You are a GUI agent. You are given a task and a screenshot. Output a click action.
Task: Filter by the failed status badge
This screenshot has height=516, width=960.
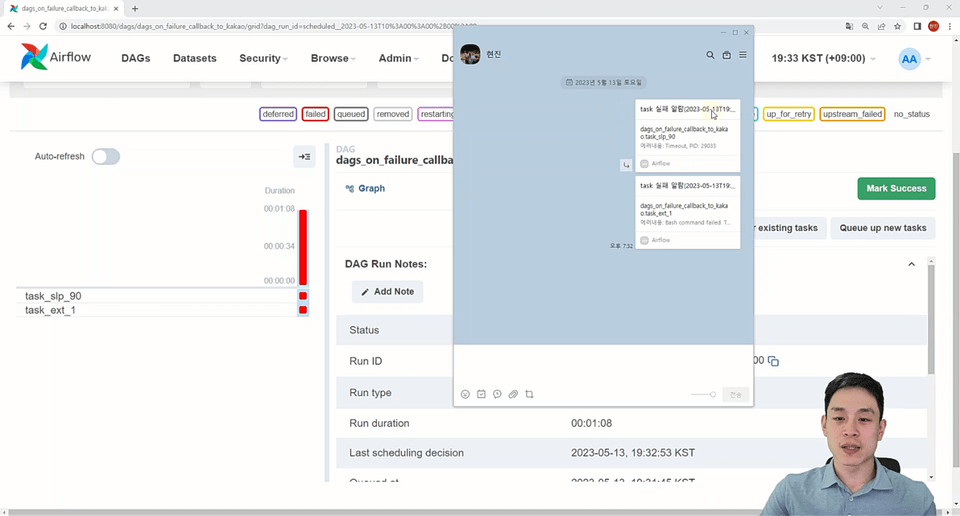point(315,114)
